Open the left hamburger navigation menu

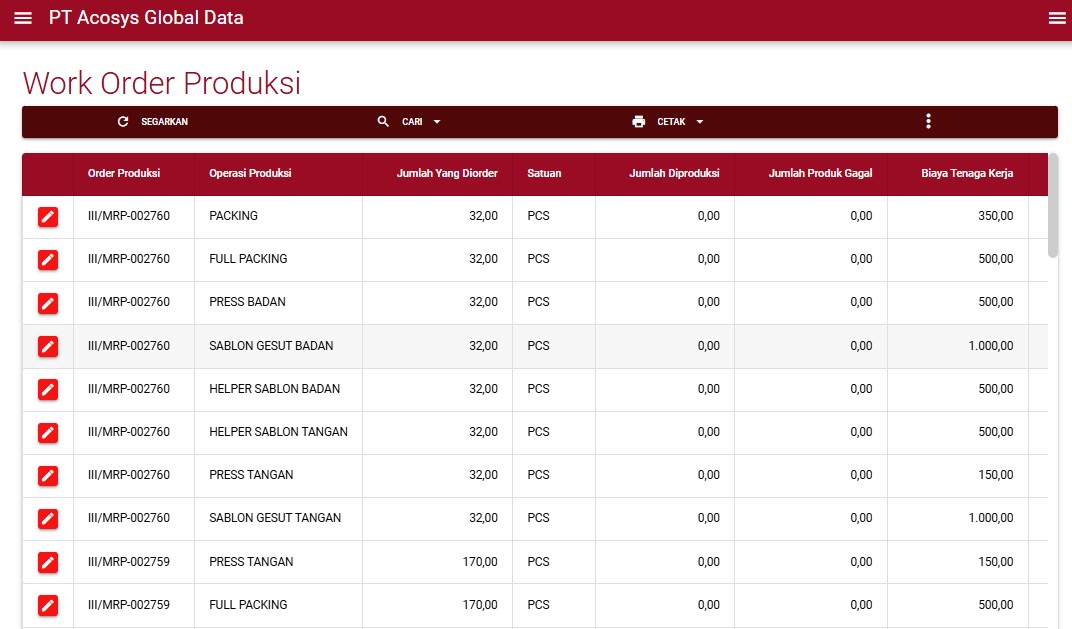(23, 18)
